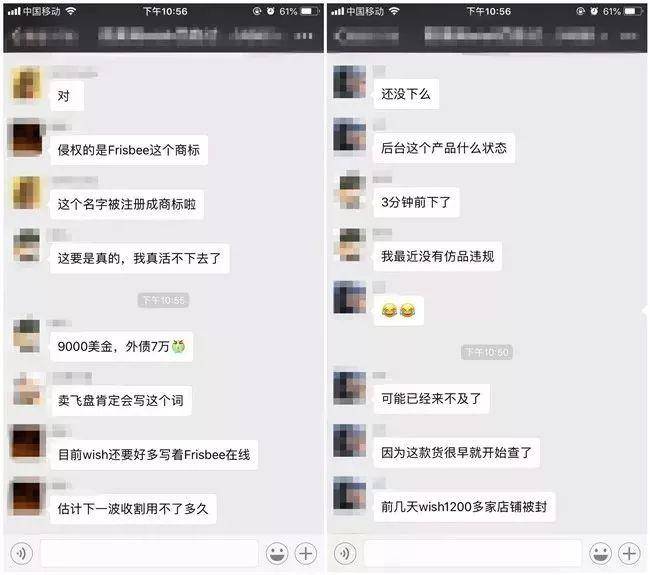Go back using right chat header arrow
This screenshot has width=650, height=575.
pyautogui.click(x=339, y=36)
